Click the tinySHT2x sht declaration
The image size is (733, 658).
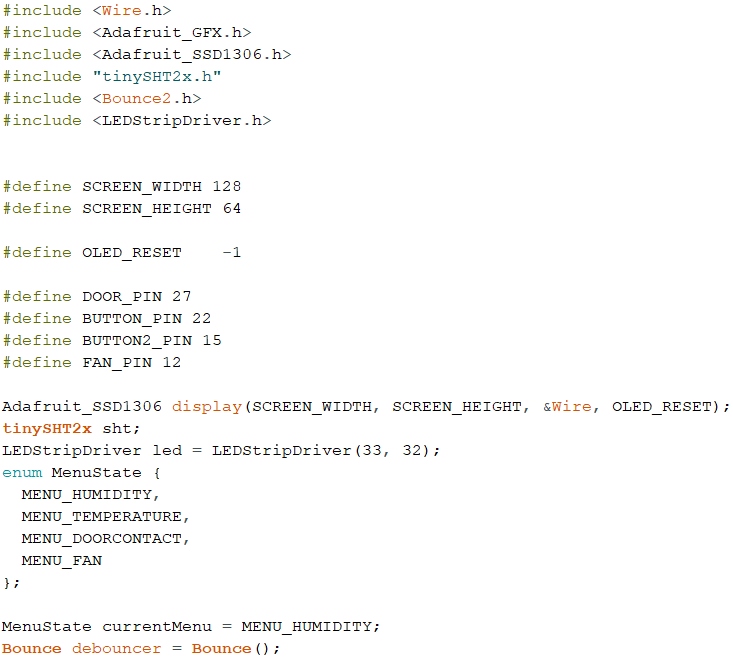point(71,428)
